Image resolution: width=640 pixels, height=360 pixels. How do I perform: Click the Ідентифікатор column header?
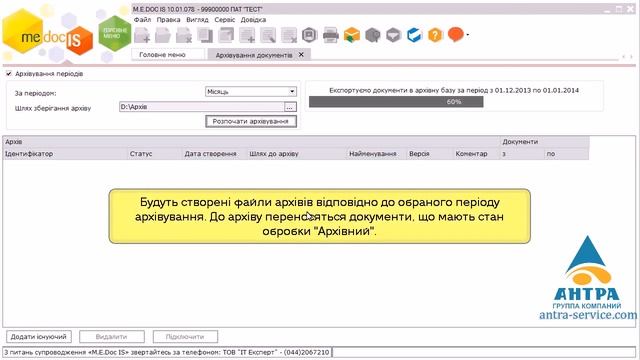pyautogui.click(x=64, y=154)
